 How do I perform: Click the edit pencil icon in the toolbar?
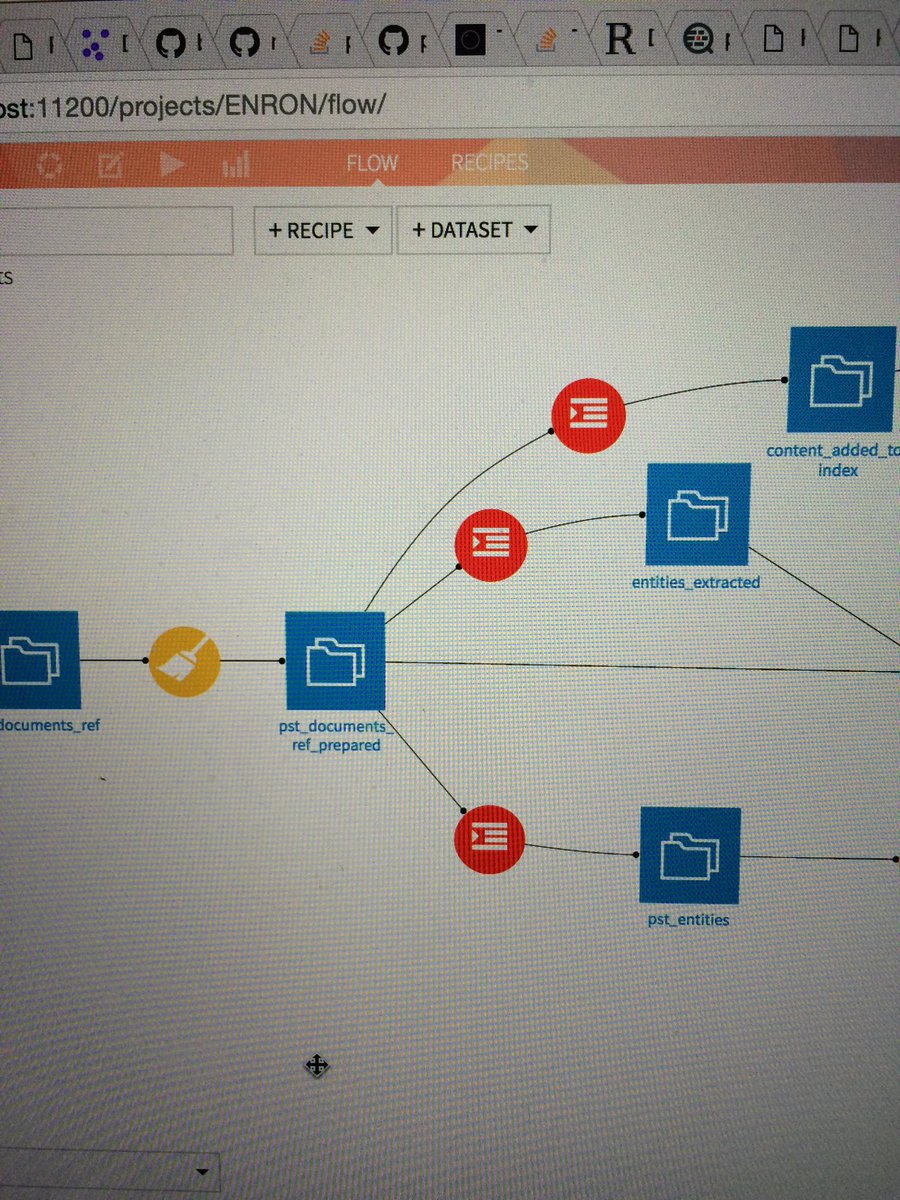coord(110,163)
